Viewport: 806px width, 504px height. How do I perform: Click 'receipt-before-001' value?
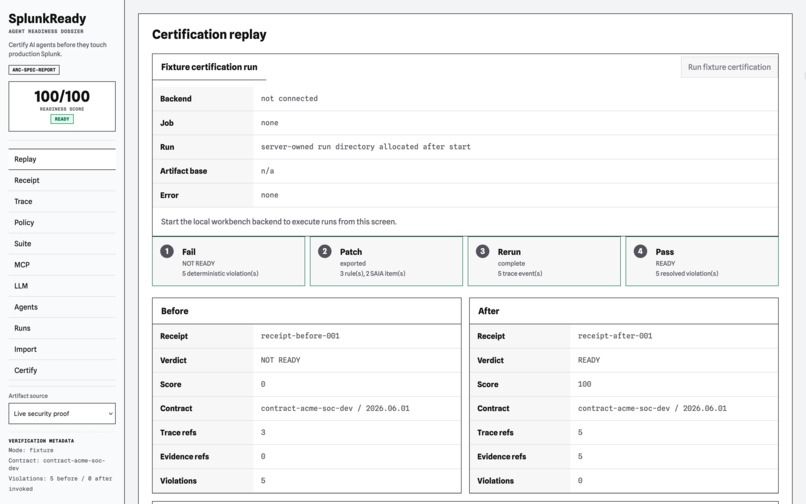pyautogui.click(x=300, y=336)
